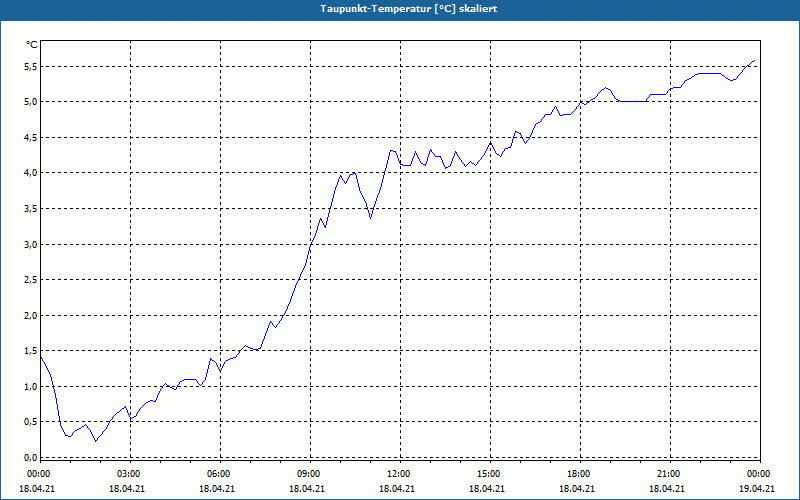Click the 09:00 time label

coord(307,474)
